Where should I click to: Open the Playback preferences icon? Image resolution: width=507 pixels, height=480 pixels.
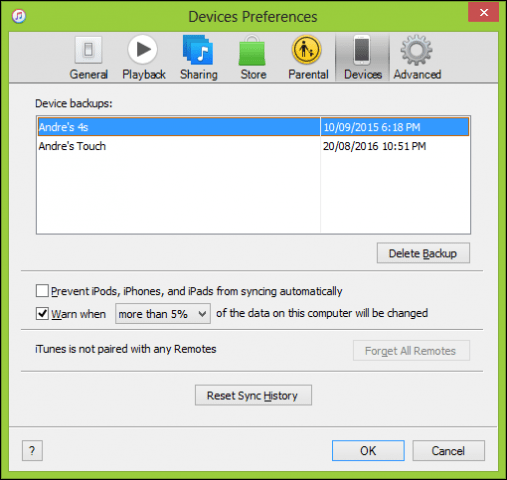click(x=143, y=50)
